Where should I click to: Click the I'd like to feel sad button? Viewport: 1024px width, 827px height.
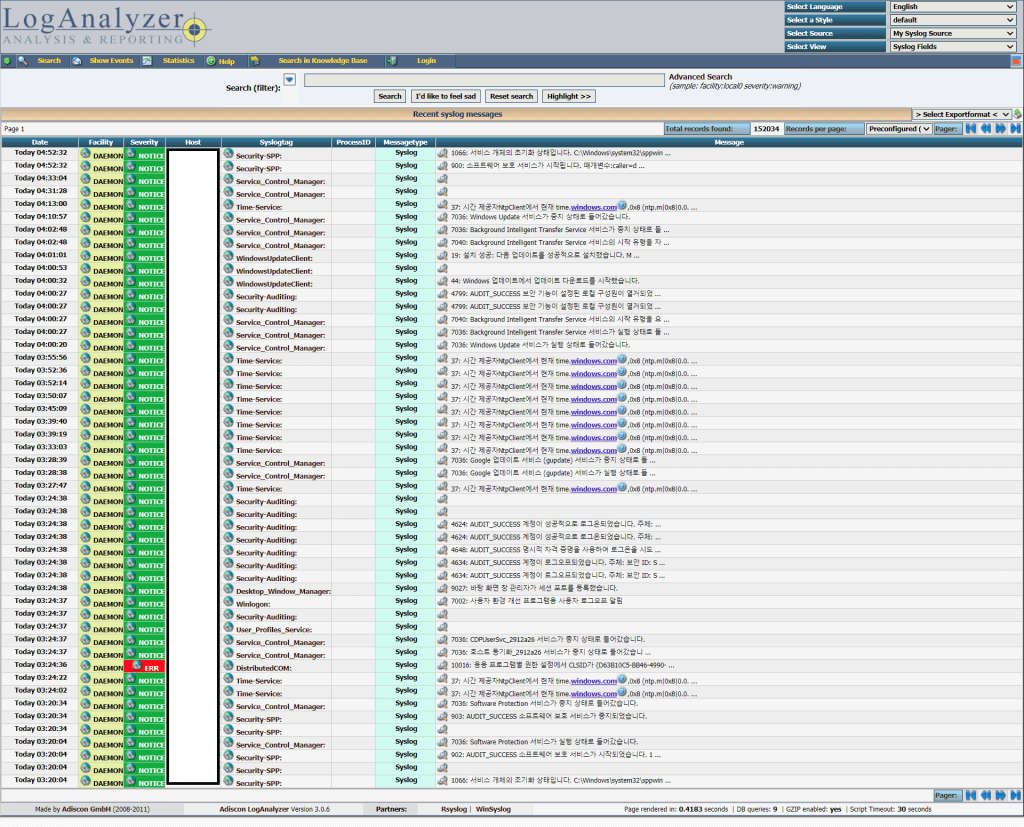(x=446, y=96)
